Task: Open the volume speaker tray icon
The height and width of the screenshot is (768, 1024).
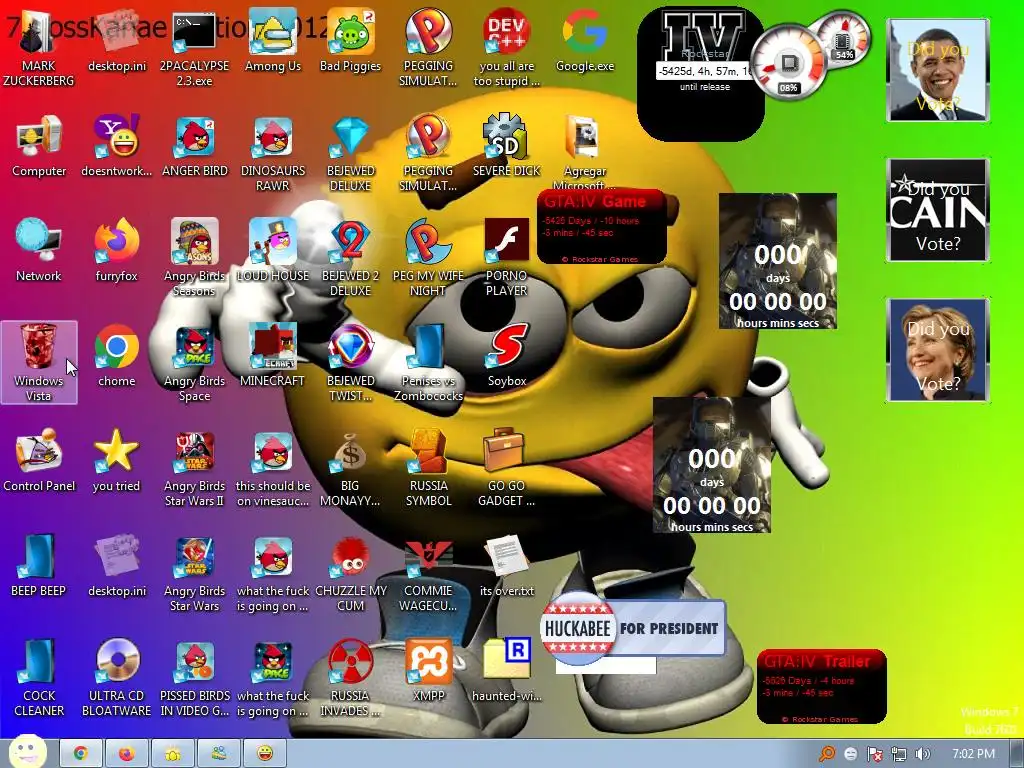Action: tap(922, 754)
